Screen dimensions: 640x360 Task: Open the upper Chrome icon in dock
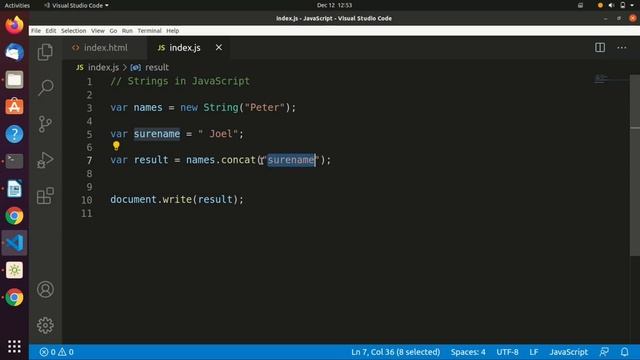click(14, 216)
